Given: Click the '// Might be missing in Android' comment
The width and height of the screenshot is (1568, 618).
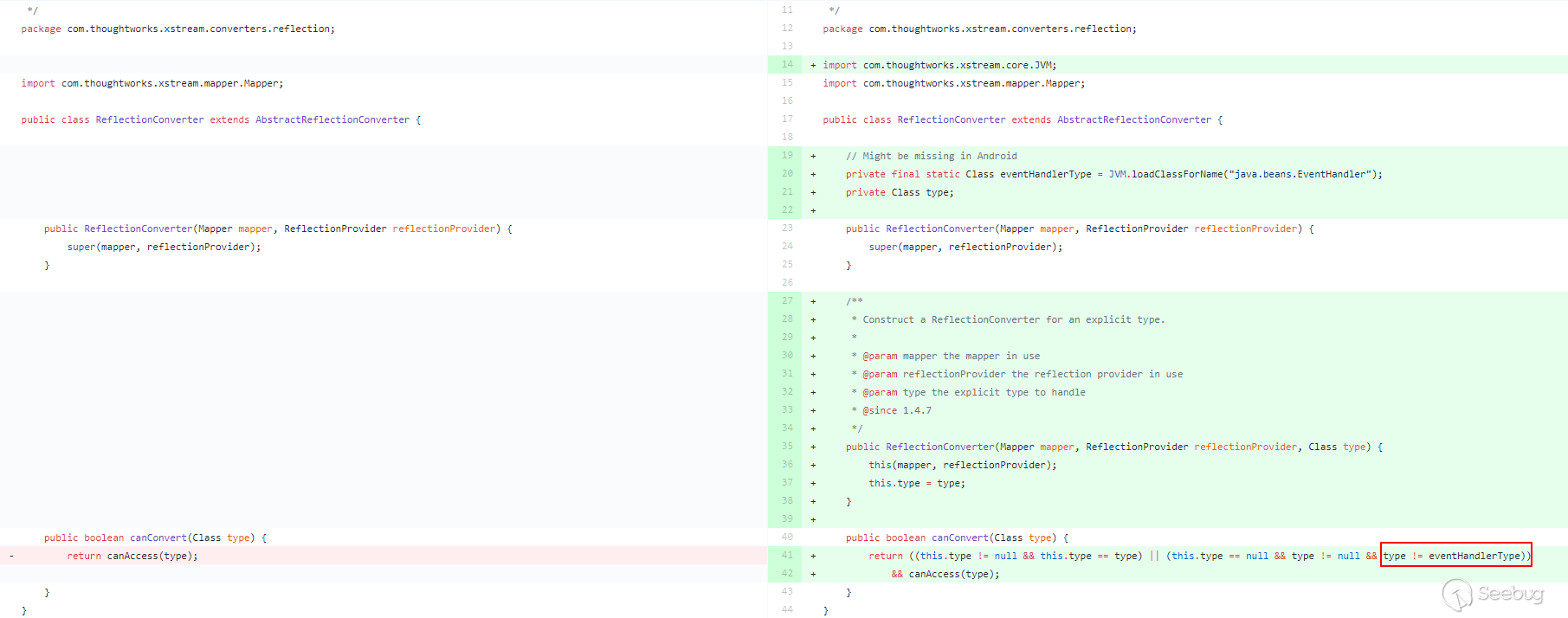Looking at the screenshot, I should click(x=931, y=156).
